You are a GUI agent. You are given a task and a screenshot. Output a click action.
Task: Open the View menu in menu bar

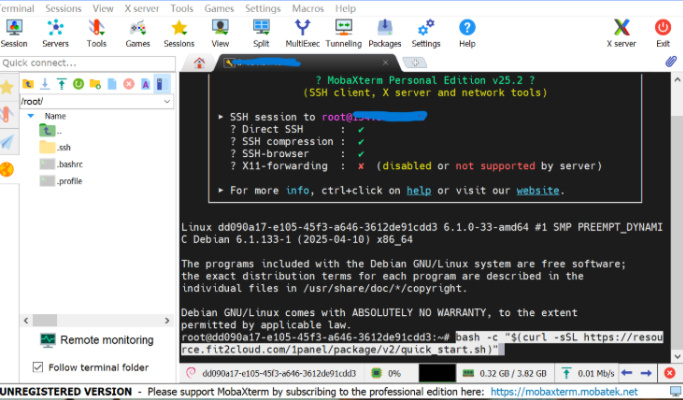click(103, 8)
